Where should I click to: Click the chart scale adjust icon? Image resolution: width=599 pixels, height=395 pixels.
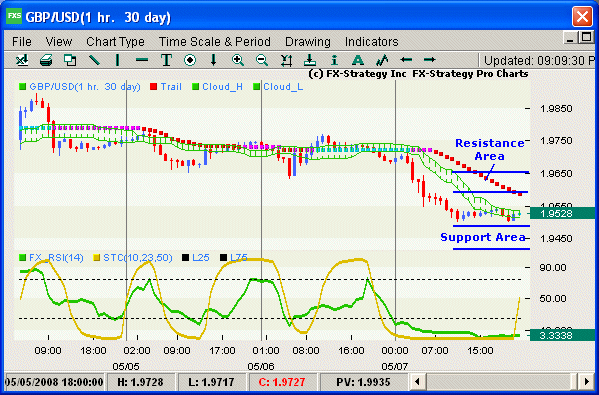[x=286, y=60]
